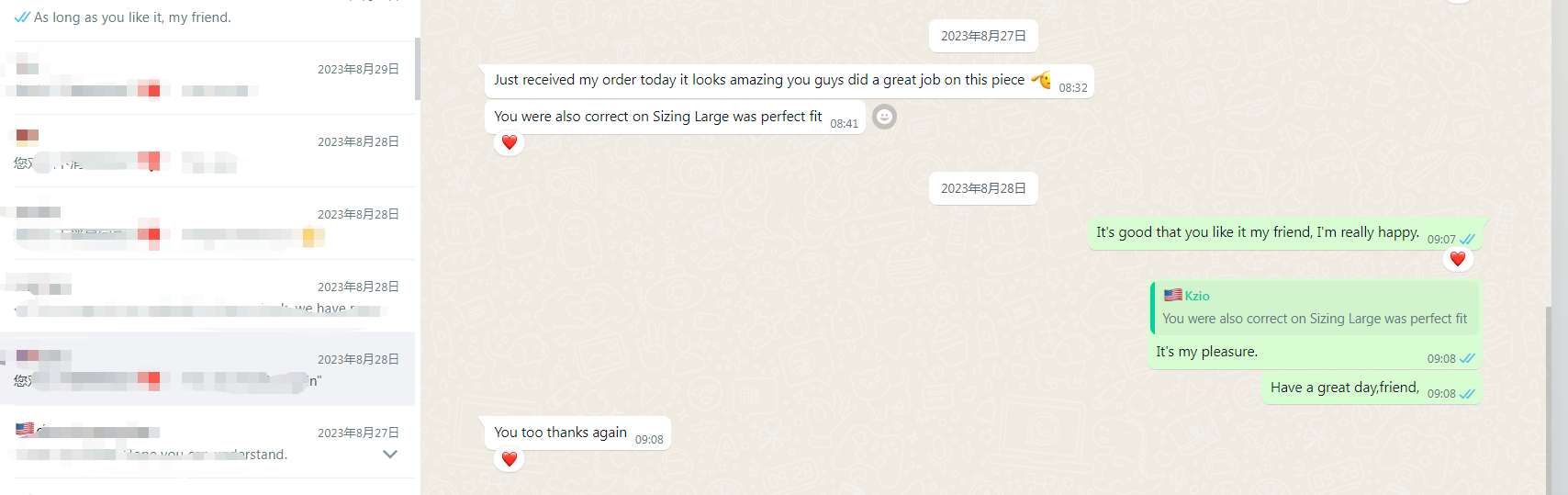Select the highlighted chat in the list
1568x495 pixels.
click(207, 369)
